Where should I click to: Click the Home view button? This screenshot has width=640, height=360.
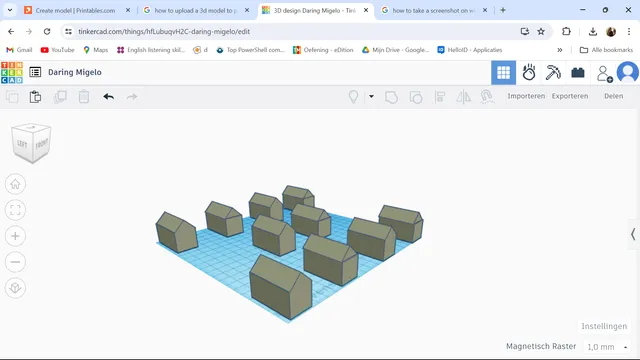(16, 184)
